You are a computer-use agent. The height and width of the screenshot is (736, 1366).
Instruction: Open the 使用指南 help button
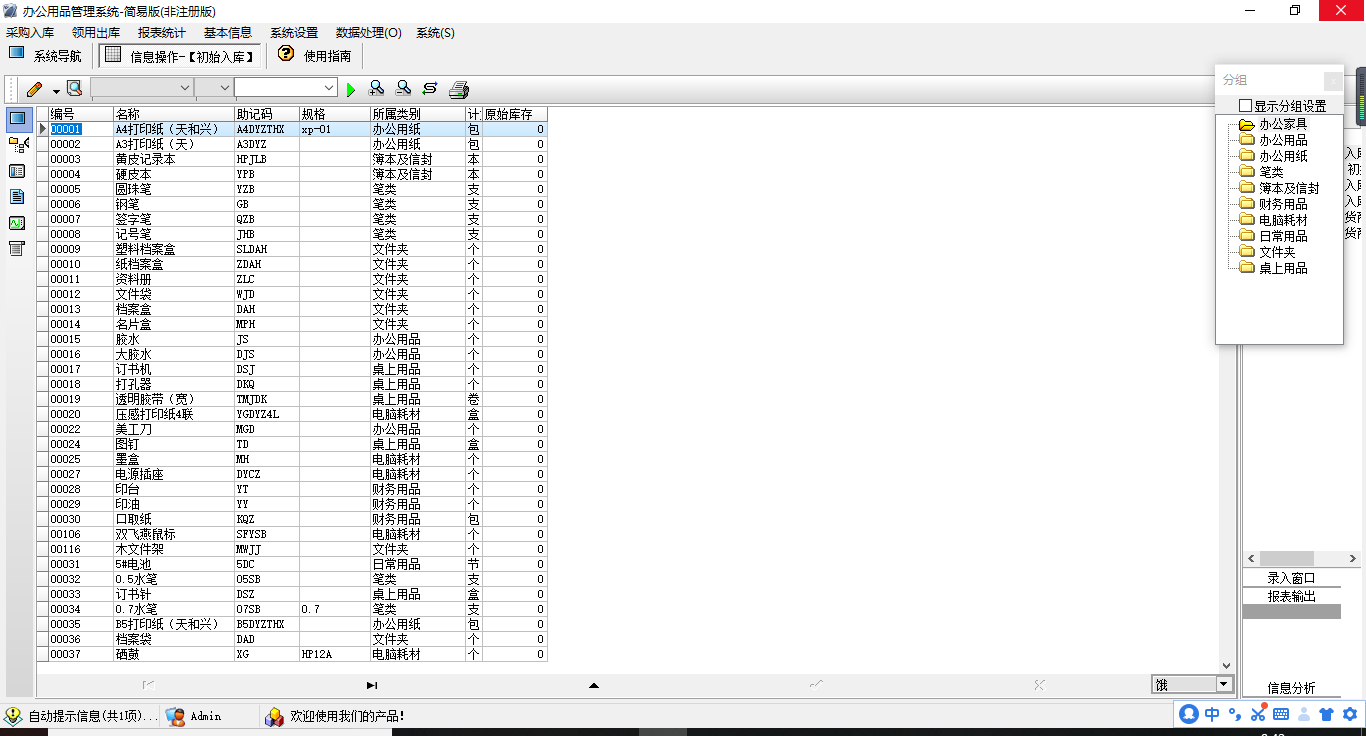pos(315,56)
